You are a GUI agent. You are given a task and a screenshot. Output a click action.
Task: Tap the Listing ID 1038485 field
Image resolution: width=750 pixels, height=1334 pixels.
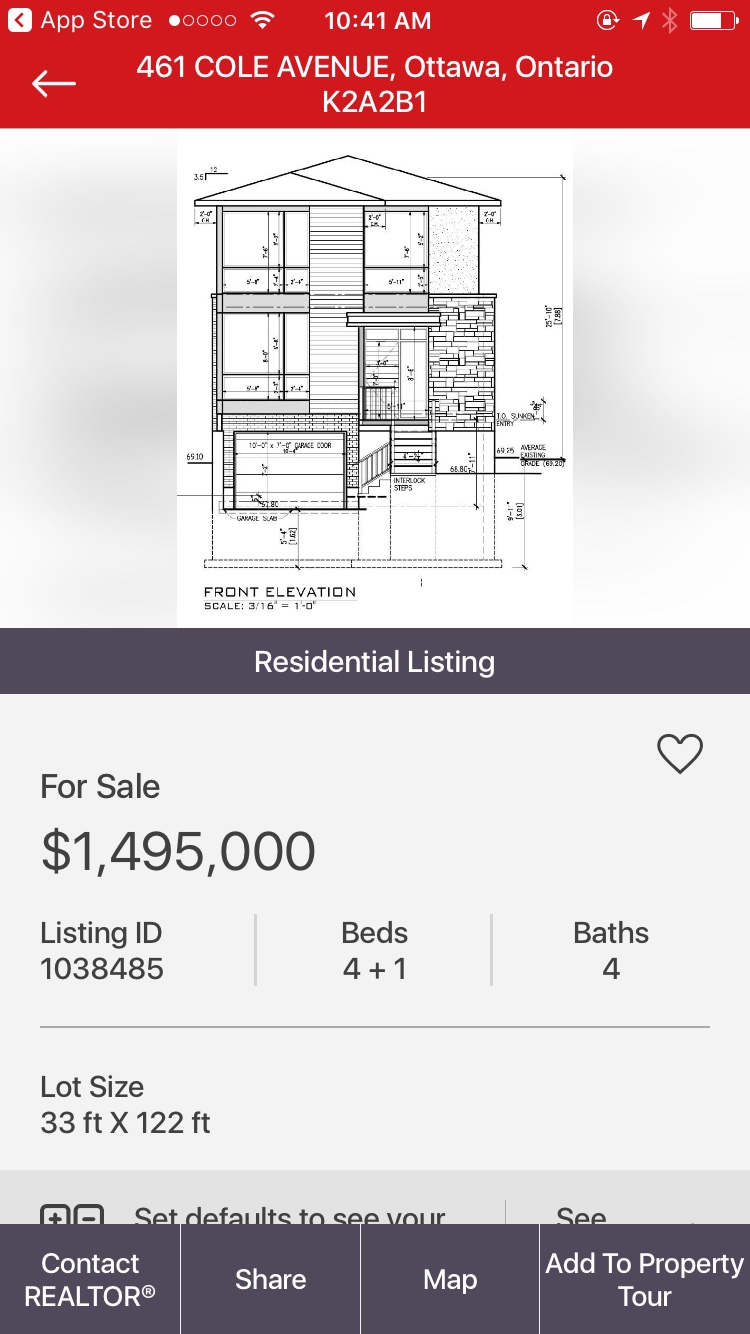coord(102,950)
